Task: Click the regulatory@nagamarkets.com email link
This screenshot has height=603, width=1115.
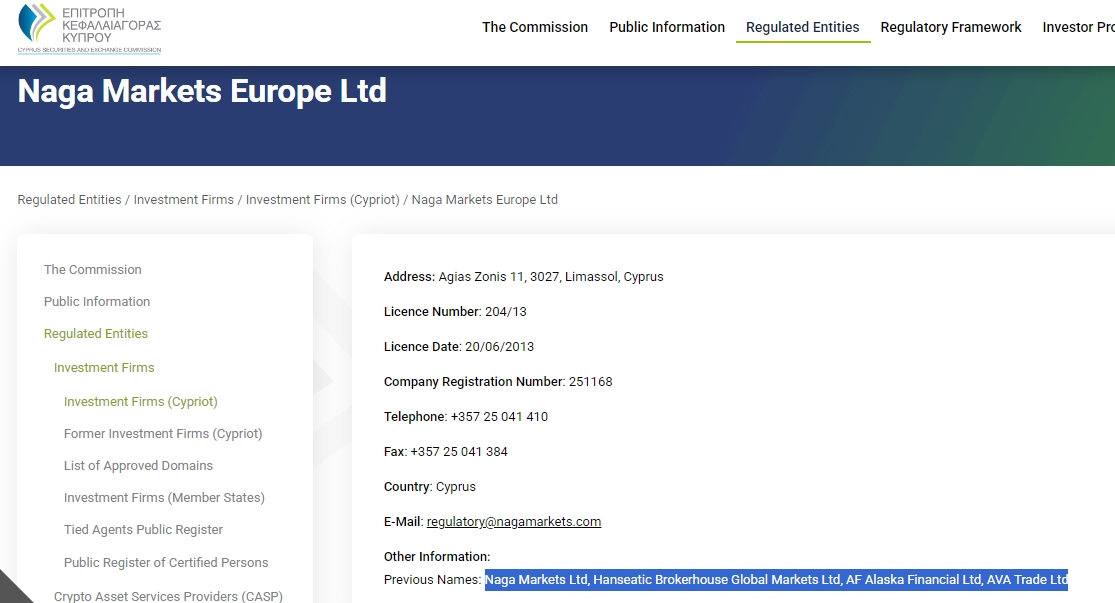Action: 513,522
